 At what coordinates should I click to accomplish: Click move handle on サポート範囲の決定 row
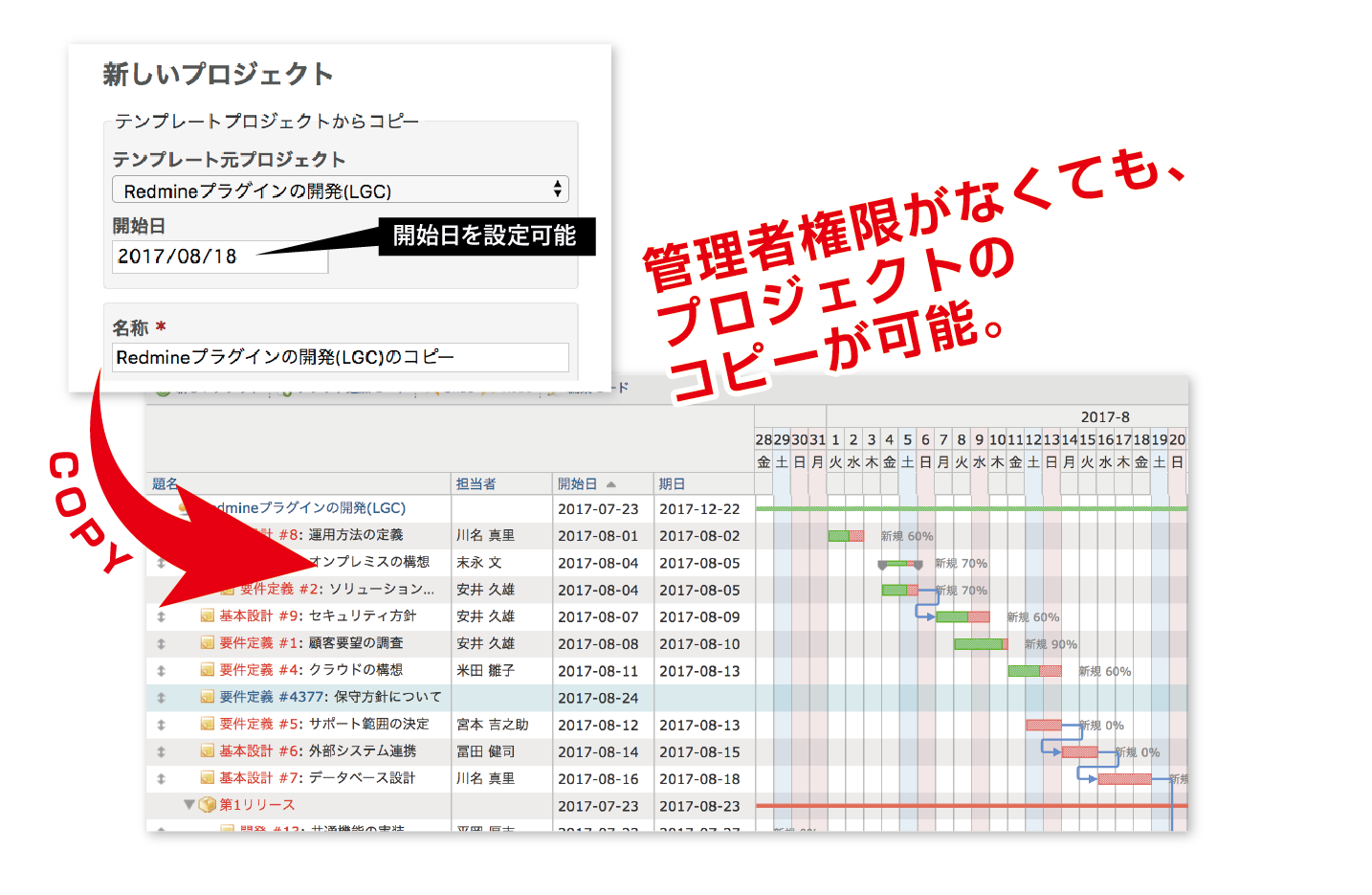tap(161, 726)
